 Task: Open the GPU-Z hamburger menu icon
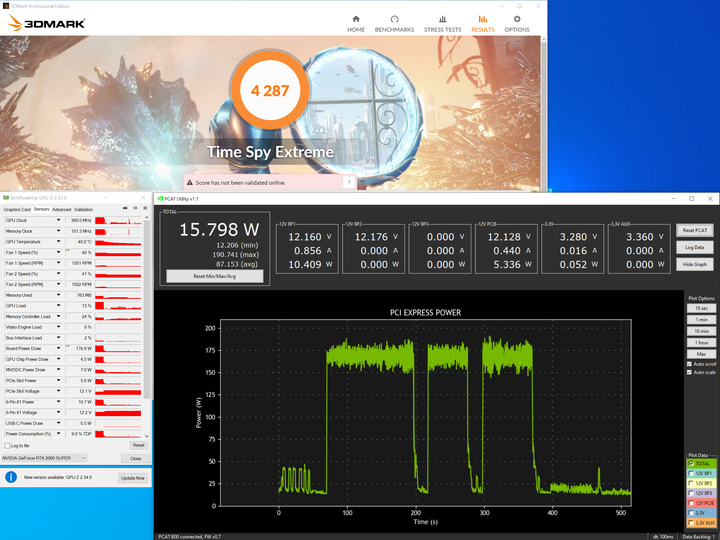point(145,208)
